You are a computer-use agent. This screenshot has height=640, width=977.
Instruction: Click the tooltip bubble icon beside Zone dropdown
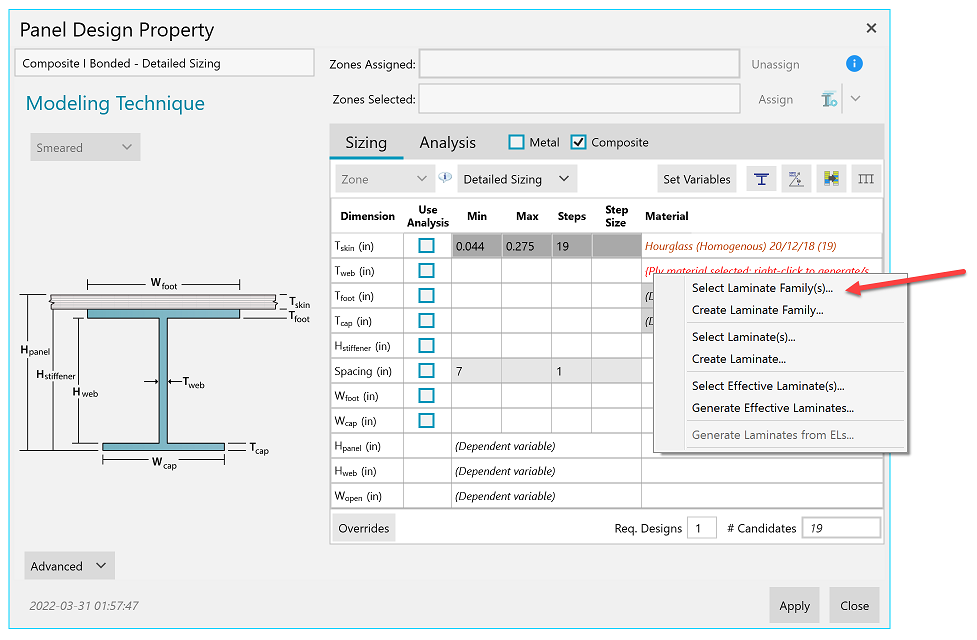445,178
